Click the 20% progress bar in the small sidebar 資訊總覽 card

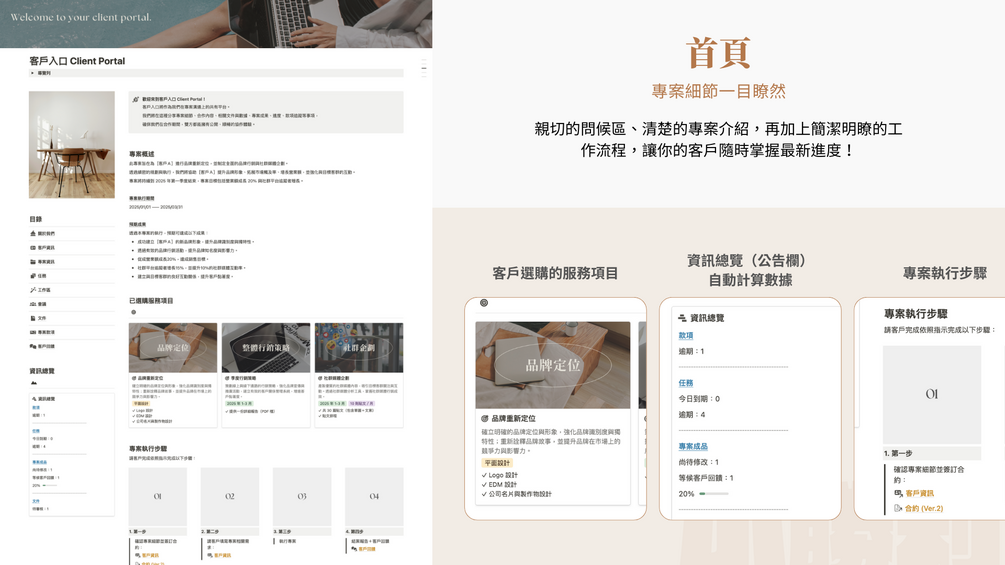click(50, 486)
